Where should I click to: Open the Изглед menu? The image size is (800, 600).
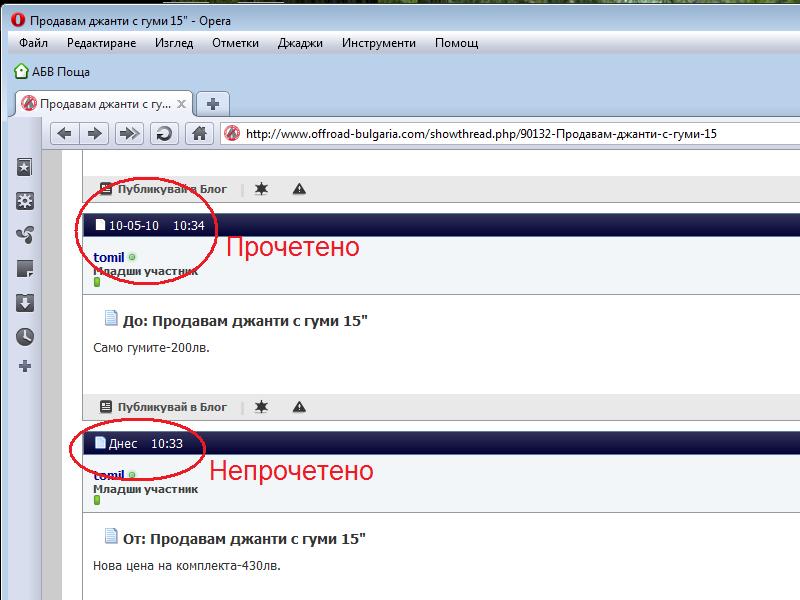coord(174,43)
